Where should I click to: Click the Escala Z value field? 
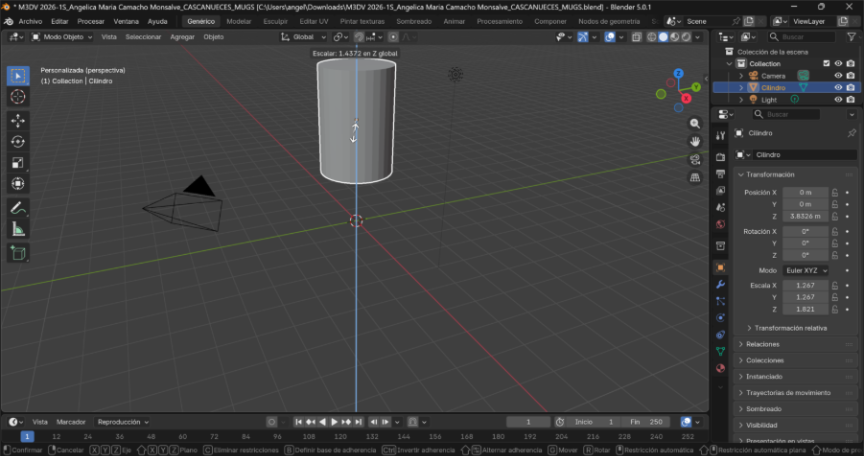804,309
